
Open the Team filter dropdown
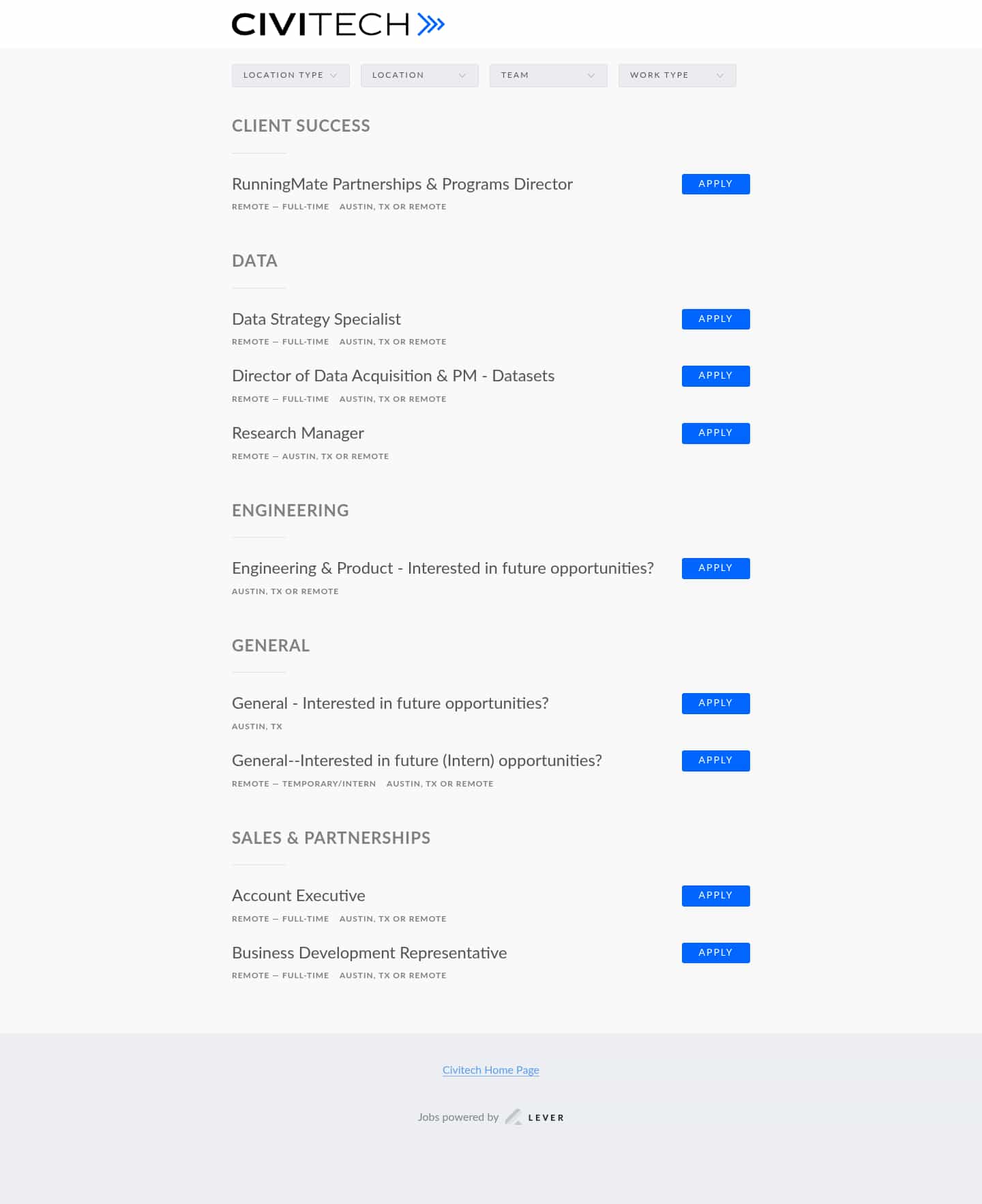[548, 75]
